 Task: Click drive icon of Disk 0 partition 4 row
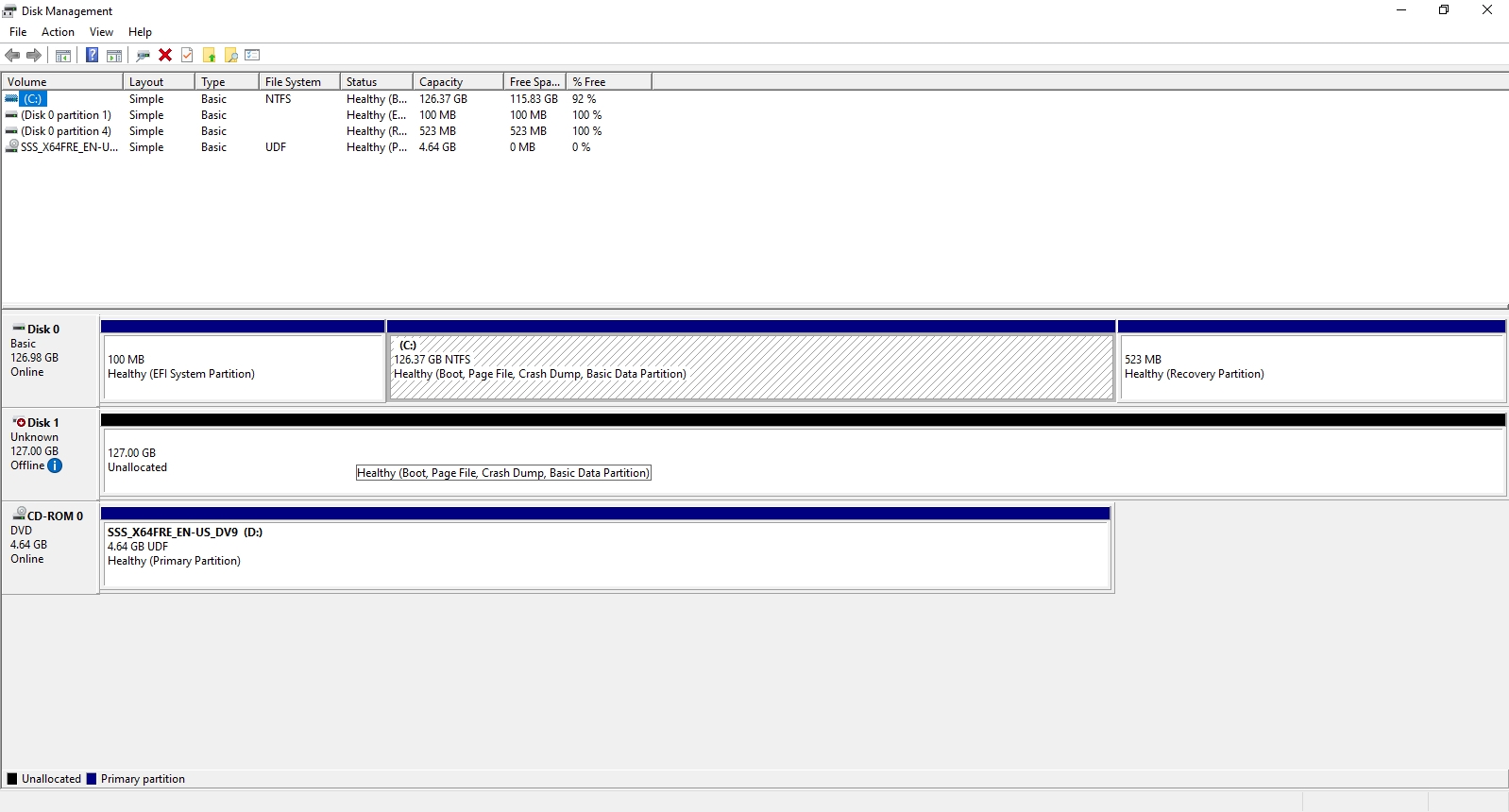pos(11,131)
